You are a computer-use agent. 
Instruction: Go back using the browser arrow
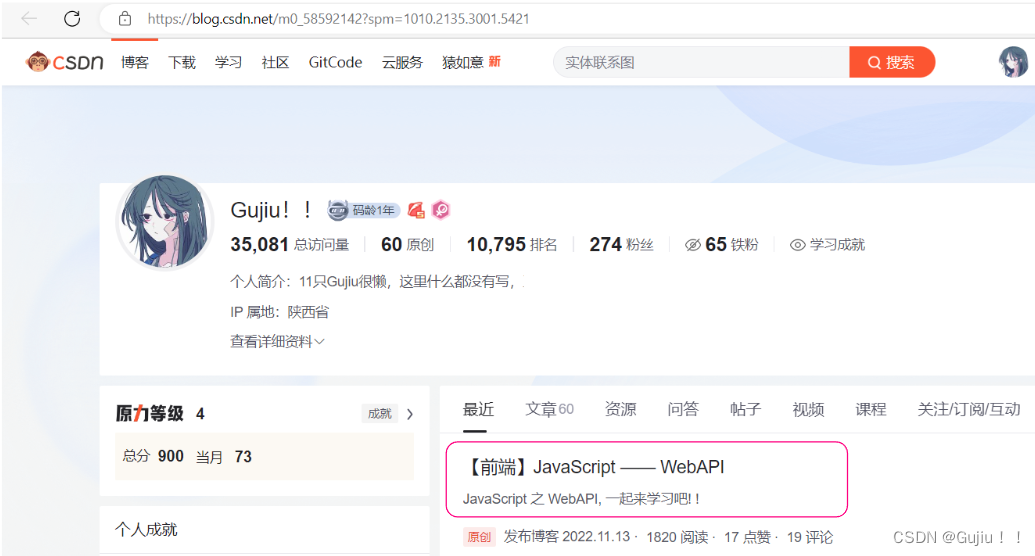coord(29,18)
